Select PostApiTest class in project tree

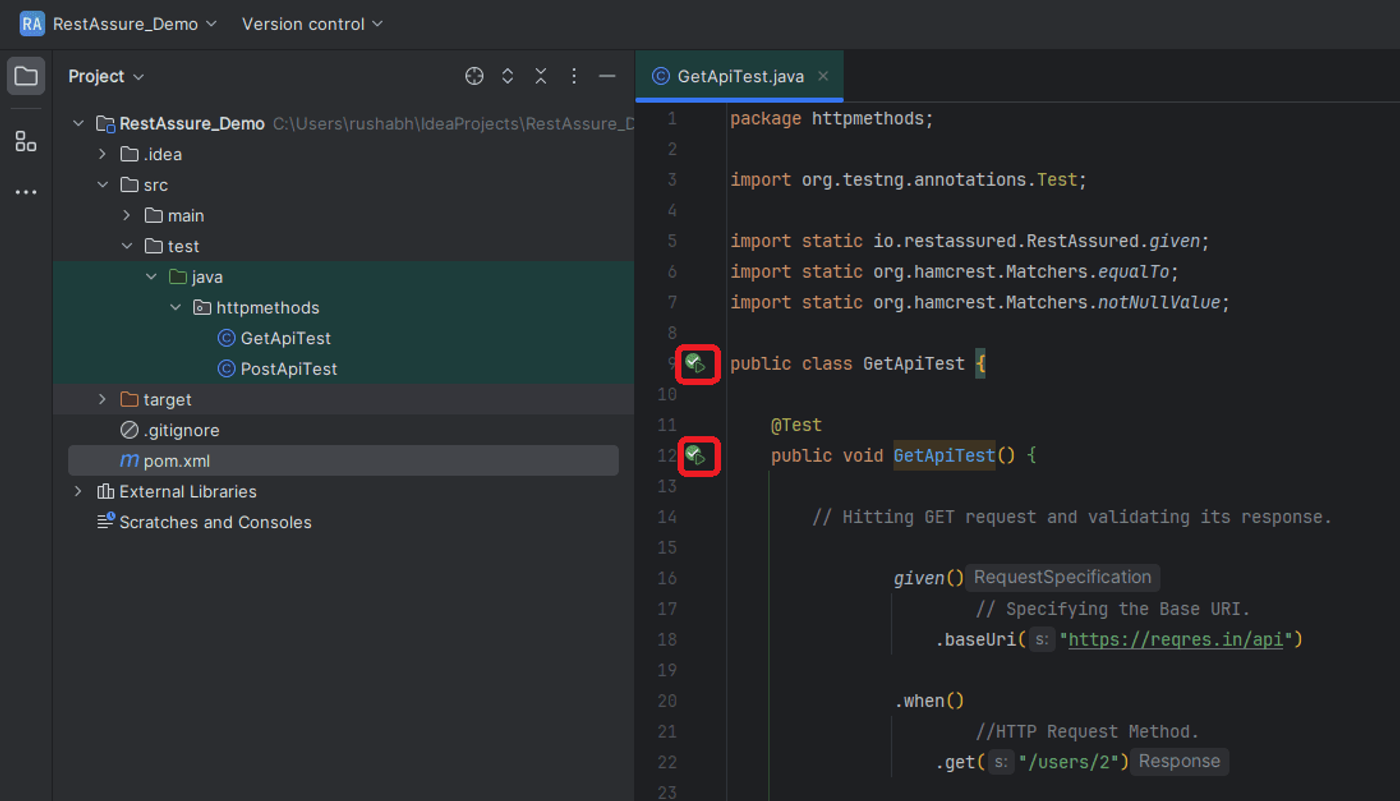tap(277, 369)
